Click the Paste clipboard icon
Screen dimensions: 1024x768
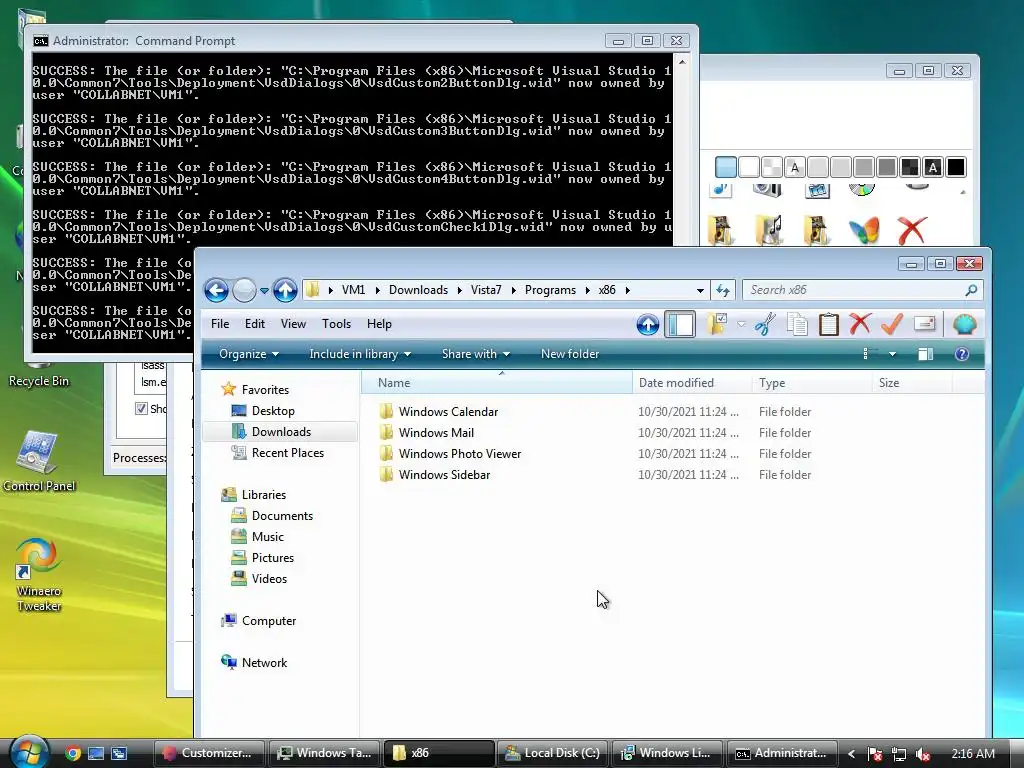coord(828,324)
